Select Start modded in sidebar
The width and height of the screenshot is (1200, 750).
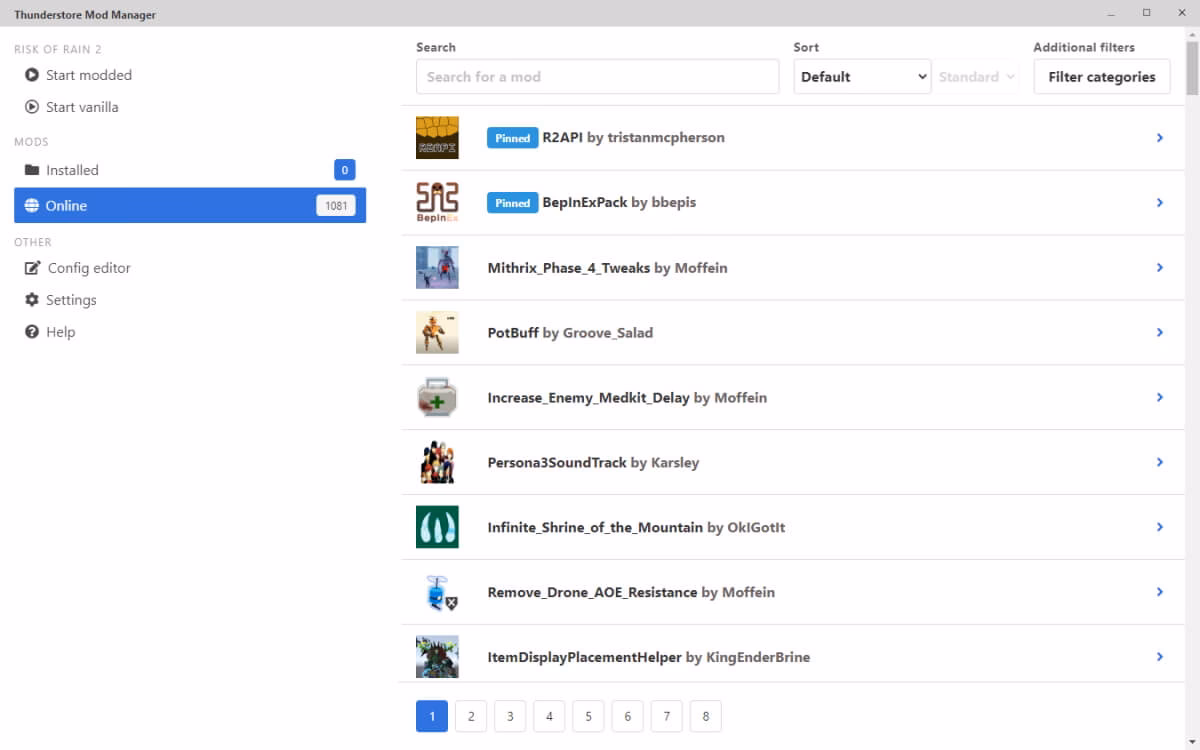[190, 75]
